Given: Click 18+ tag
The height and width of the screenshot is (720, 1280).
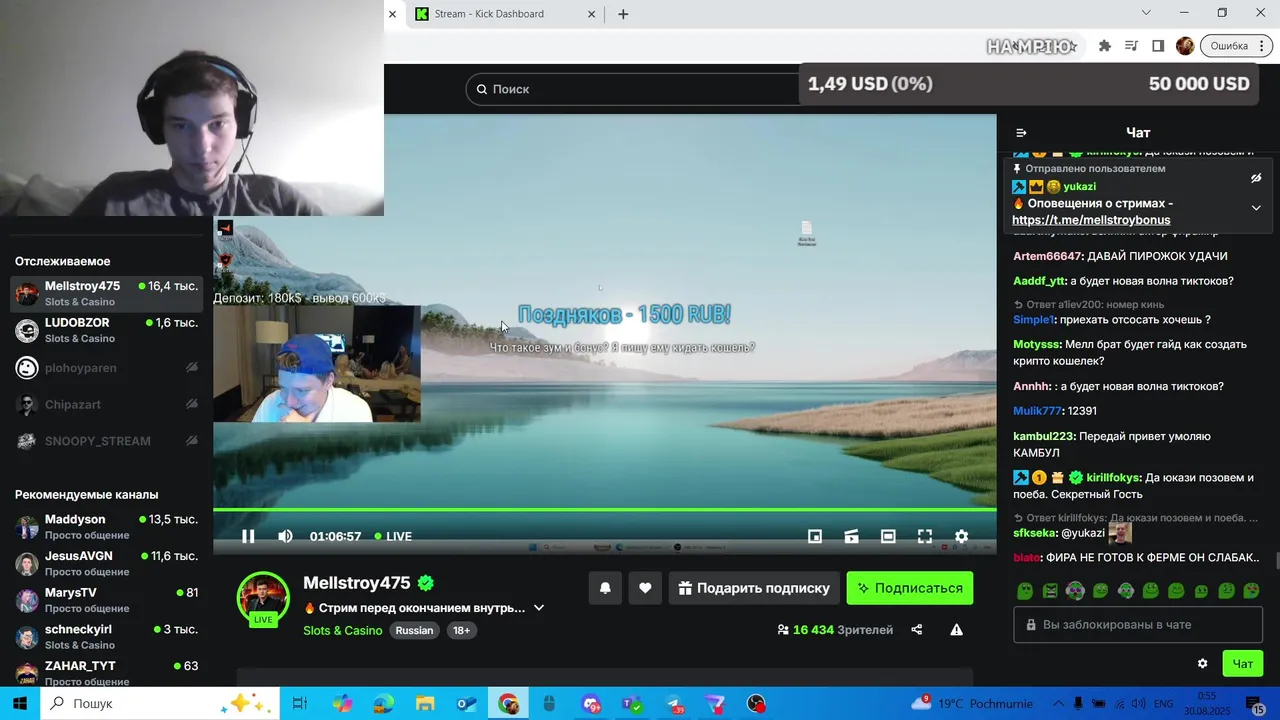Looking at the screenshot, I should pos(461,630).
